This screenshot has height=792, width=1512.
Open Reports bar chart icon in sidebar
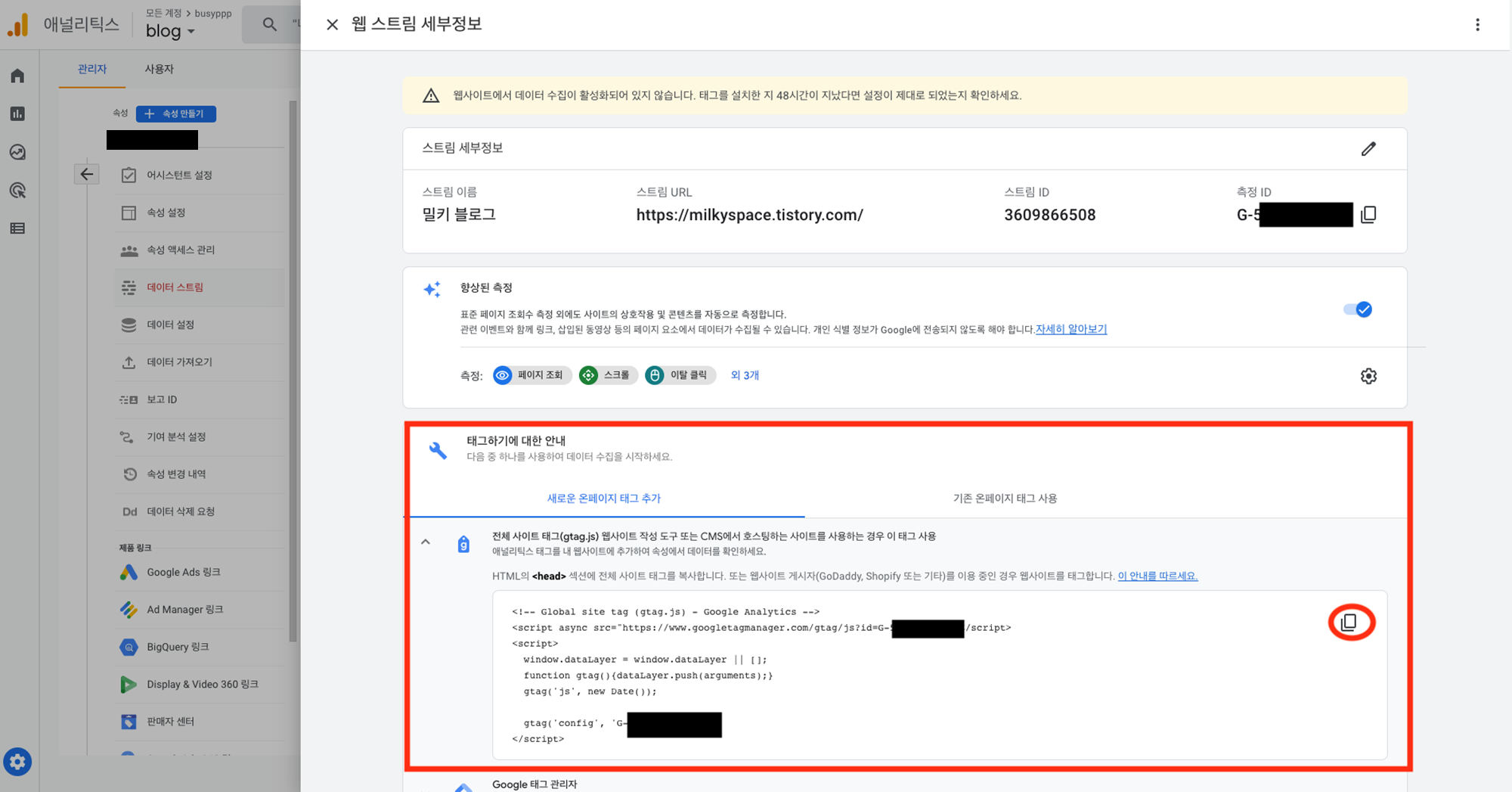tap(17, 113)
